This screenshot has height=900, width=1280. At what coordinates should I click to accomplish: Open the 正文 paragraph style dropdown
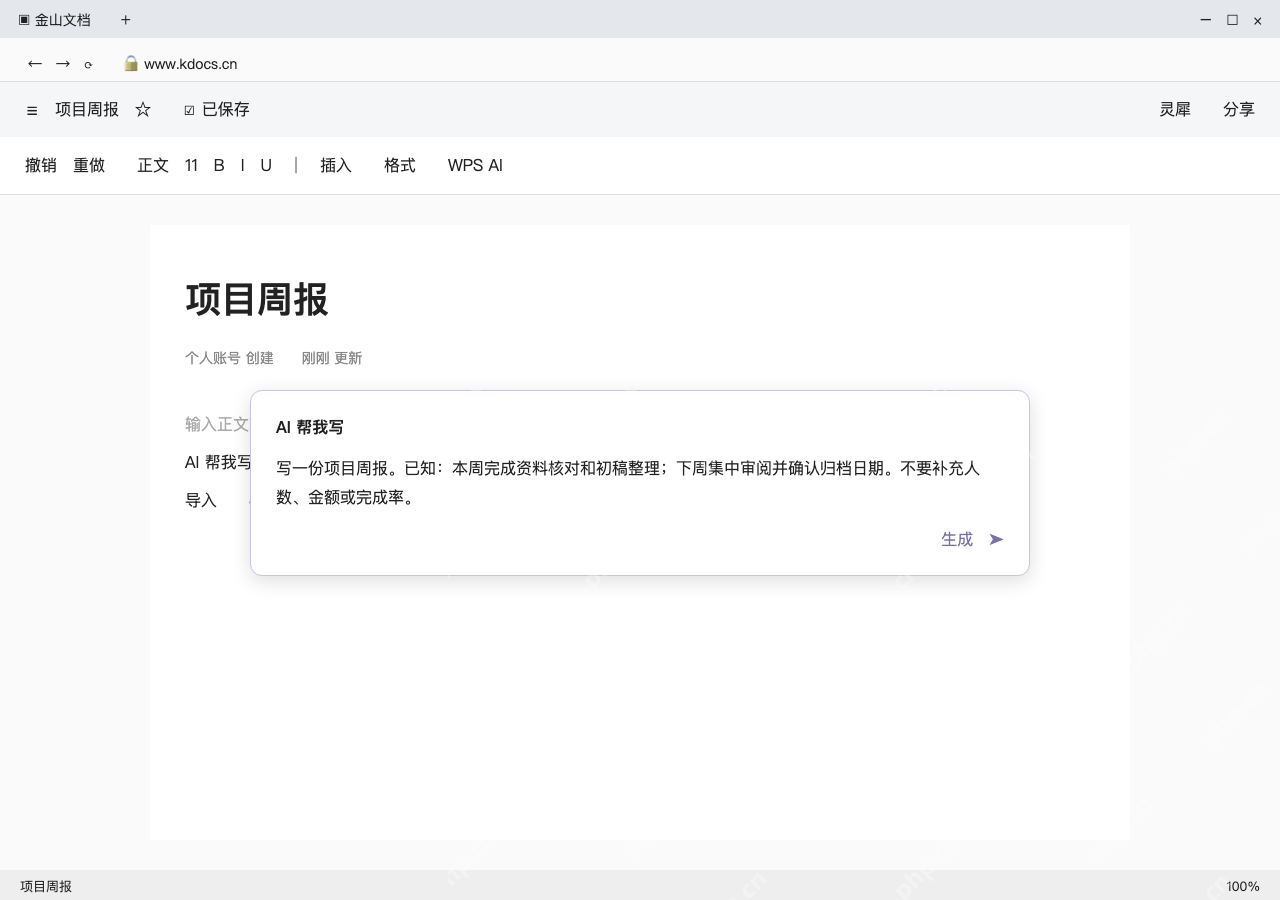(x=153, y=166)
